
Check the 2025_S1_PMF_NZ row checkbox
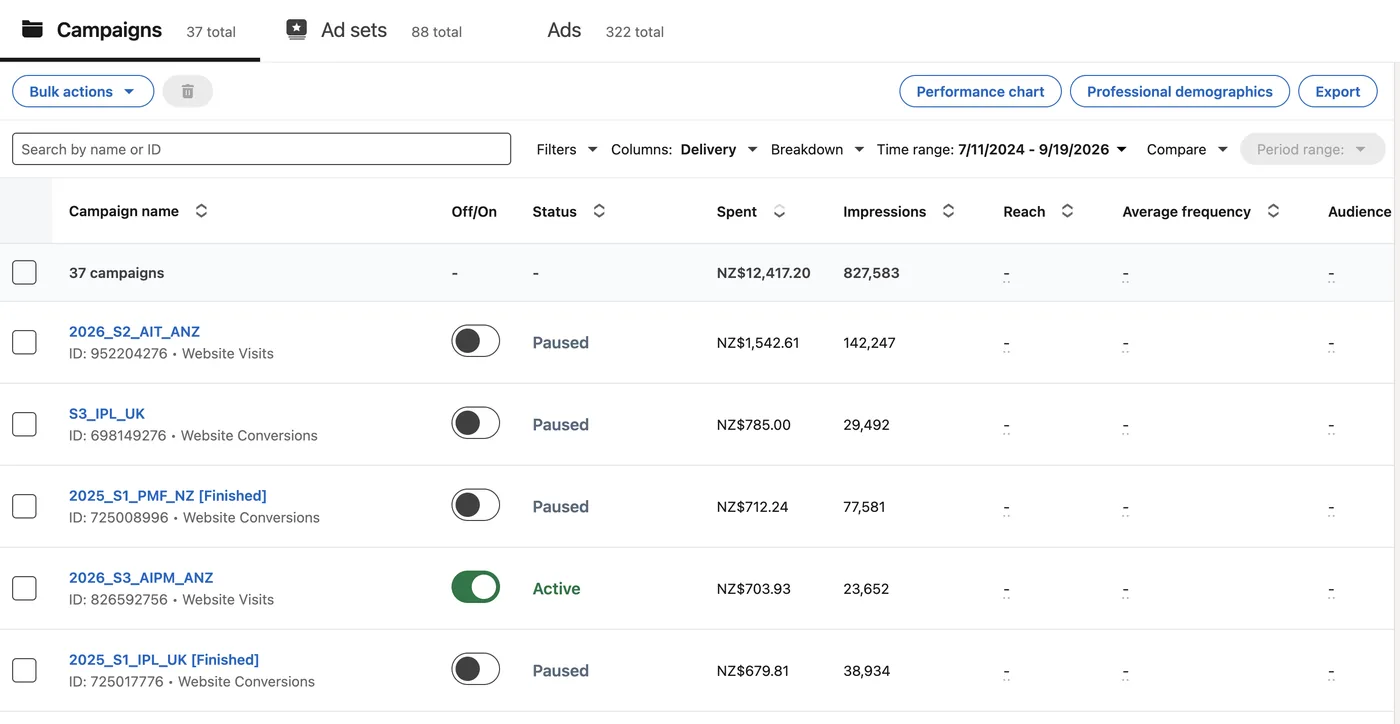24,506
